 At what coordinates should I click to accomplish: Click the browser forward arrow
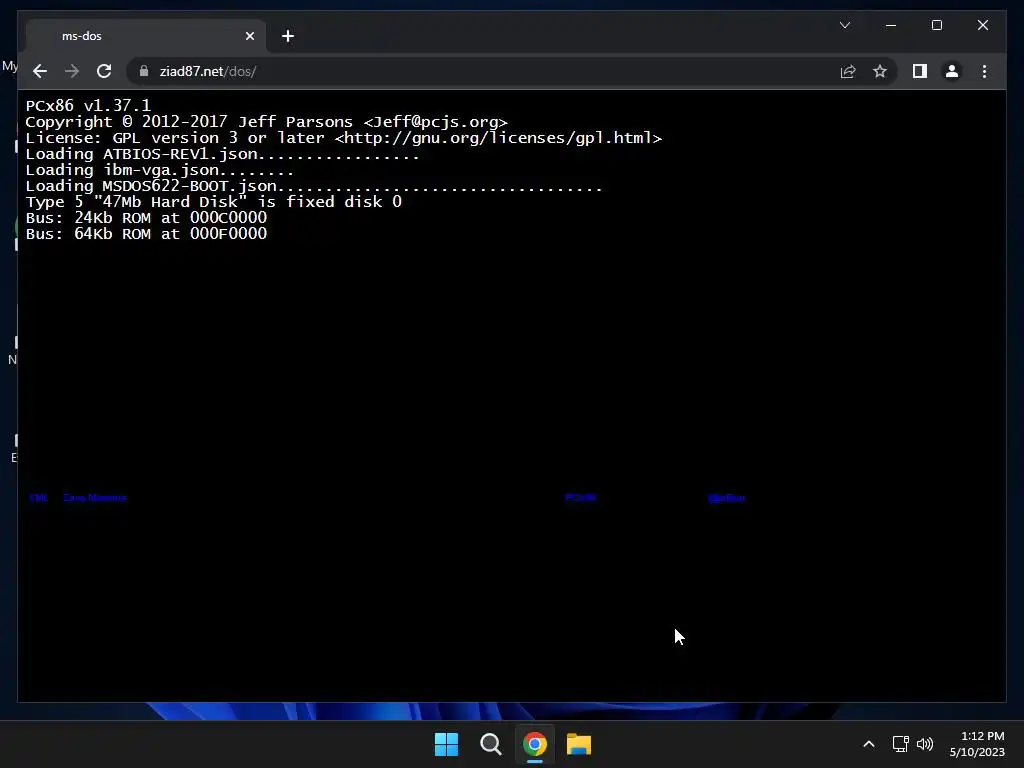point(72,71)
